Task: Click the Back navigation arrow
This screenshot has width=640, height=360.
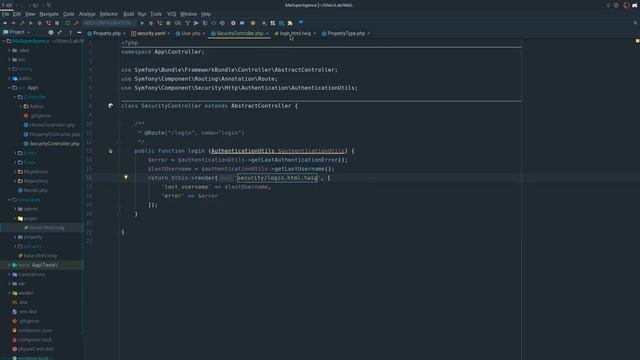Action: [5, 23]
